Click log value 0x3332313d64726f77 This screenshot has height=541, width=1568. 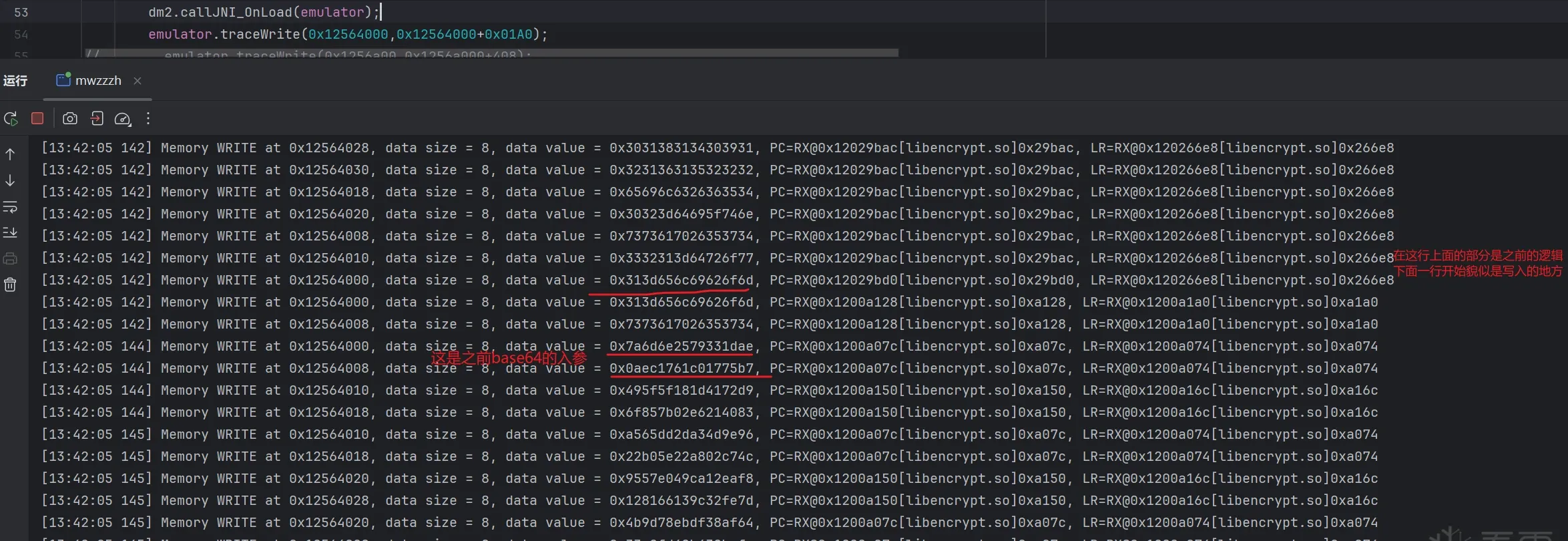(681, 258)
